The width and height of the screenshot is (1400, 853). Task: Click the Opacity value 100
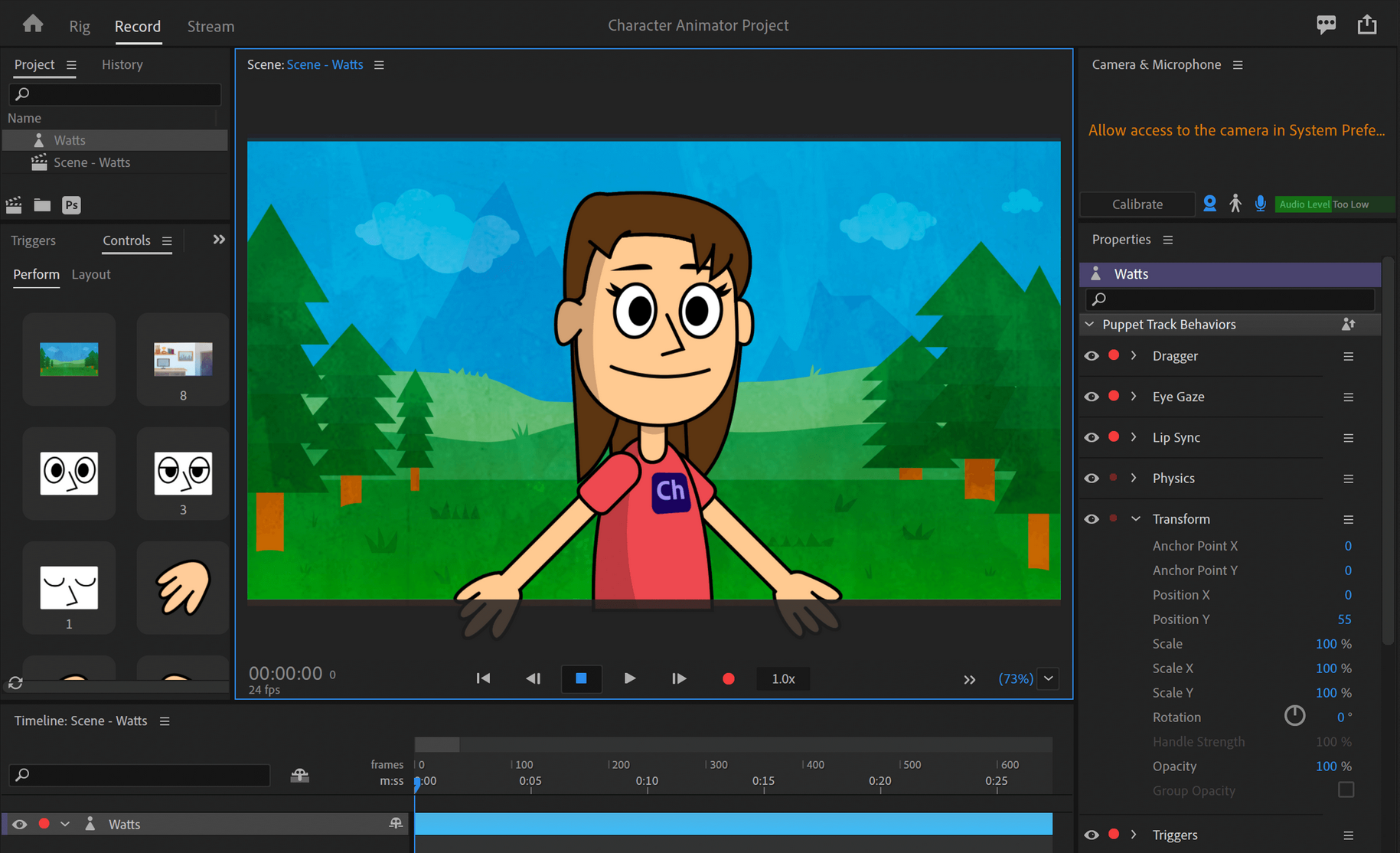tap(1327, 766)
